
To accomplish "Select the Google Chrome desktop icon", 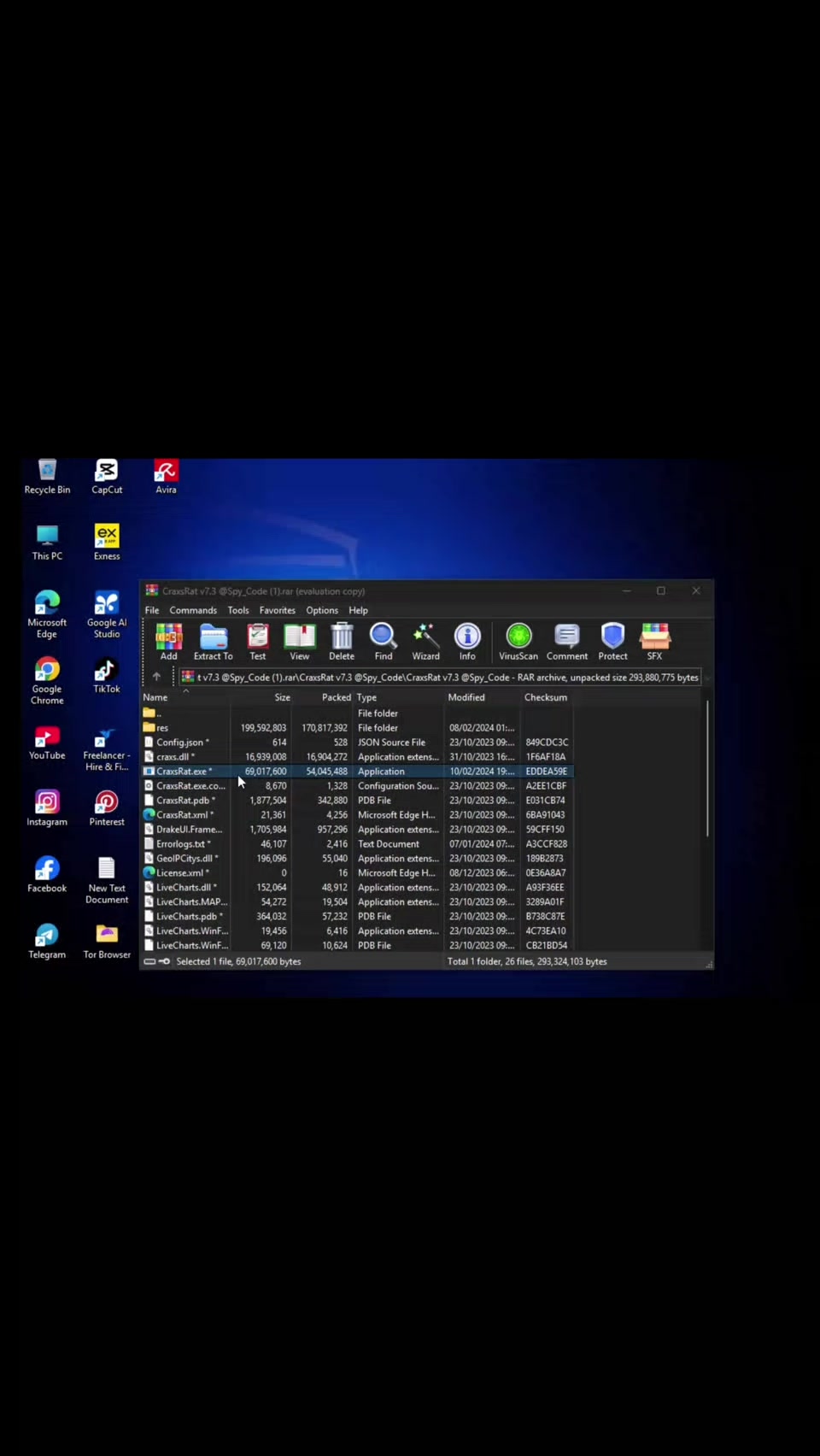I will (47, 681).
